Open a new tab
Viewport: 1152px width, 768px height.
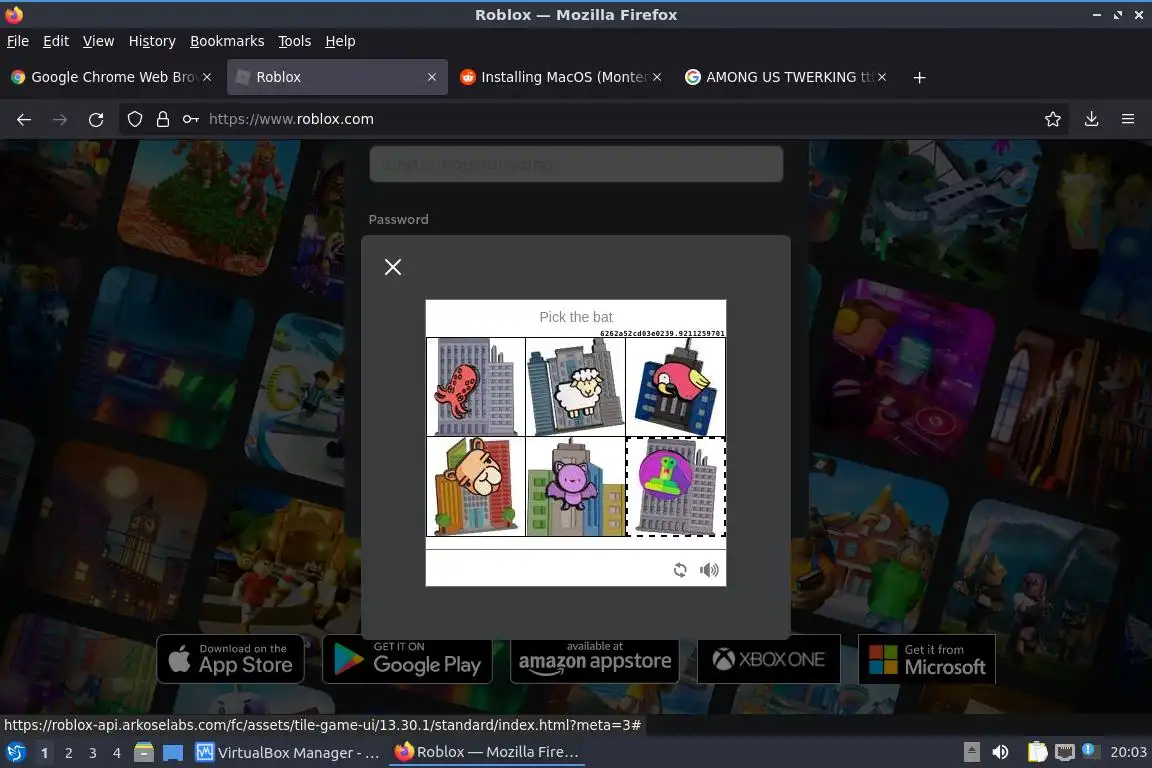(x=919, y=77)
